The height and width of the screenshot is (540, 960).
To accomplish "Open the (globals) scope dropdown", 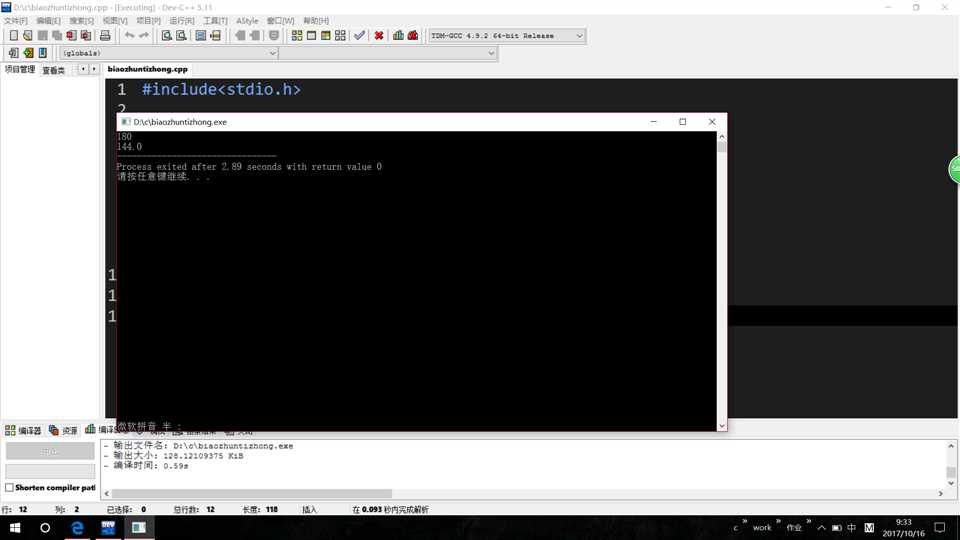I will click(169, 53).
